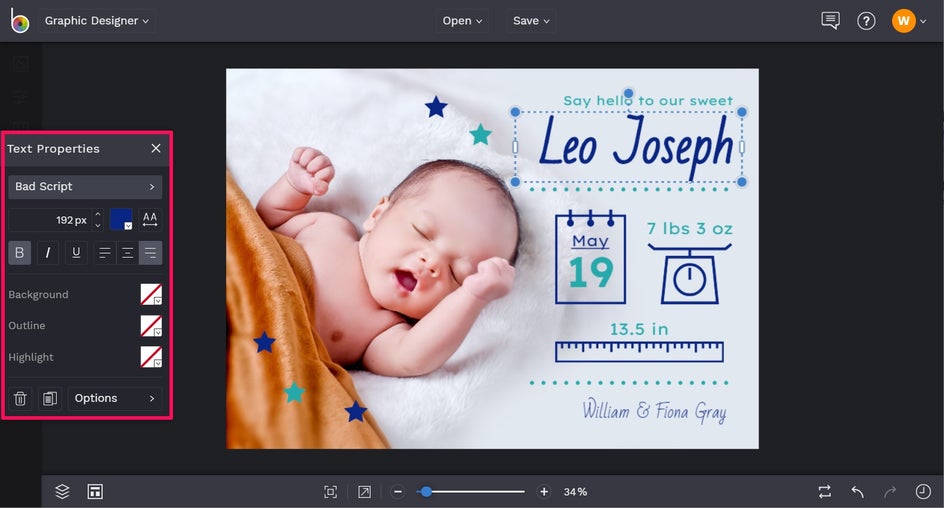Click the zoom slider handle
Viewport: 944px width, 508px height.
pos(426,492)
